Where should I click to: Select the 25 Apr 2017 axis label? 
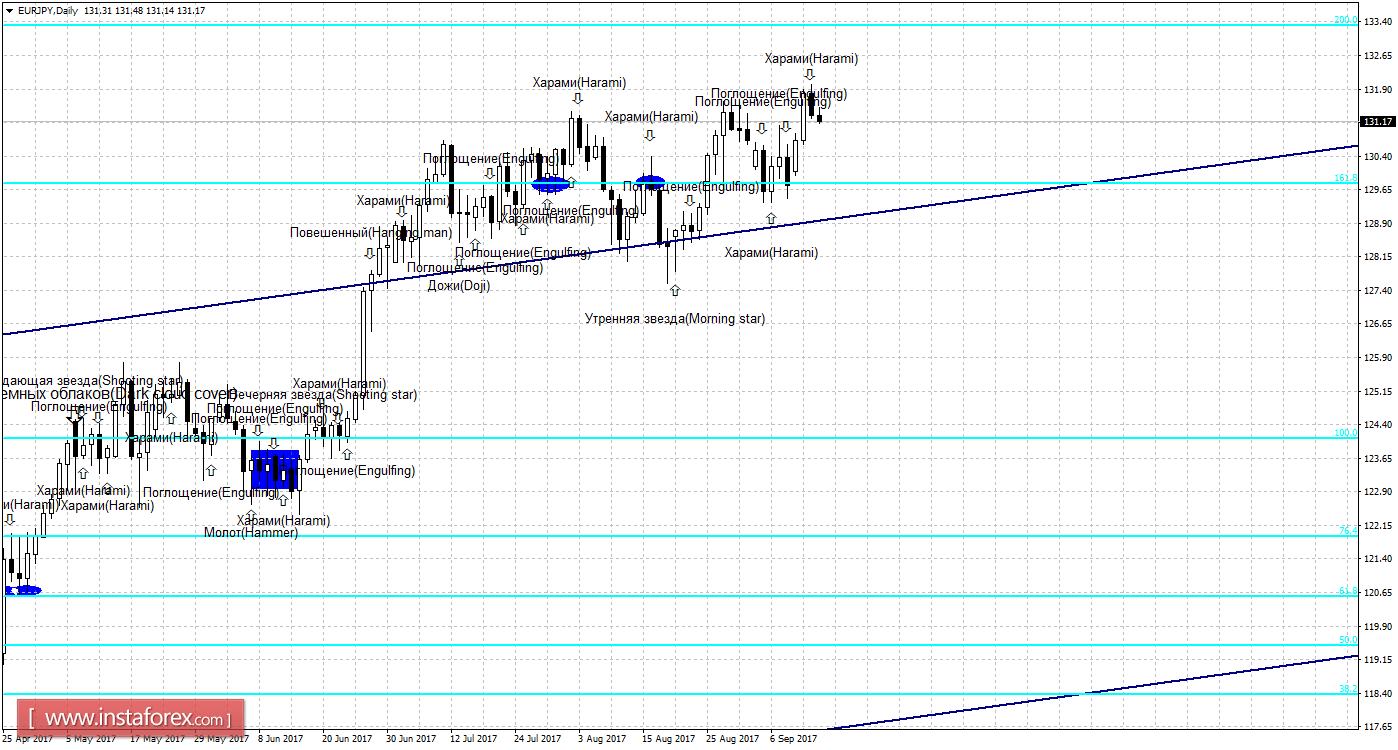pyautogui.click(x=30, y=738)
